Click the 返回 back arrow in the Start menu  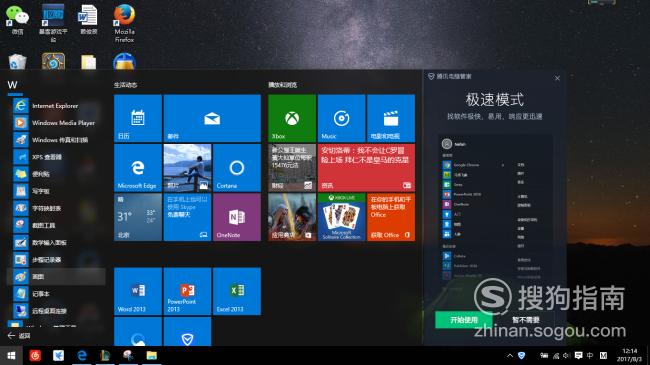coord(19,336)
